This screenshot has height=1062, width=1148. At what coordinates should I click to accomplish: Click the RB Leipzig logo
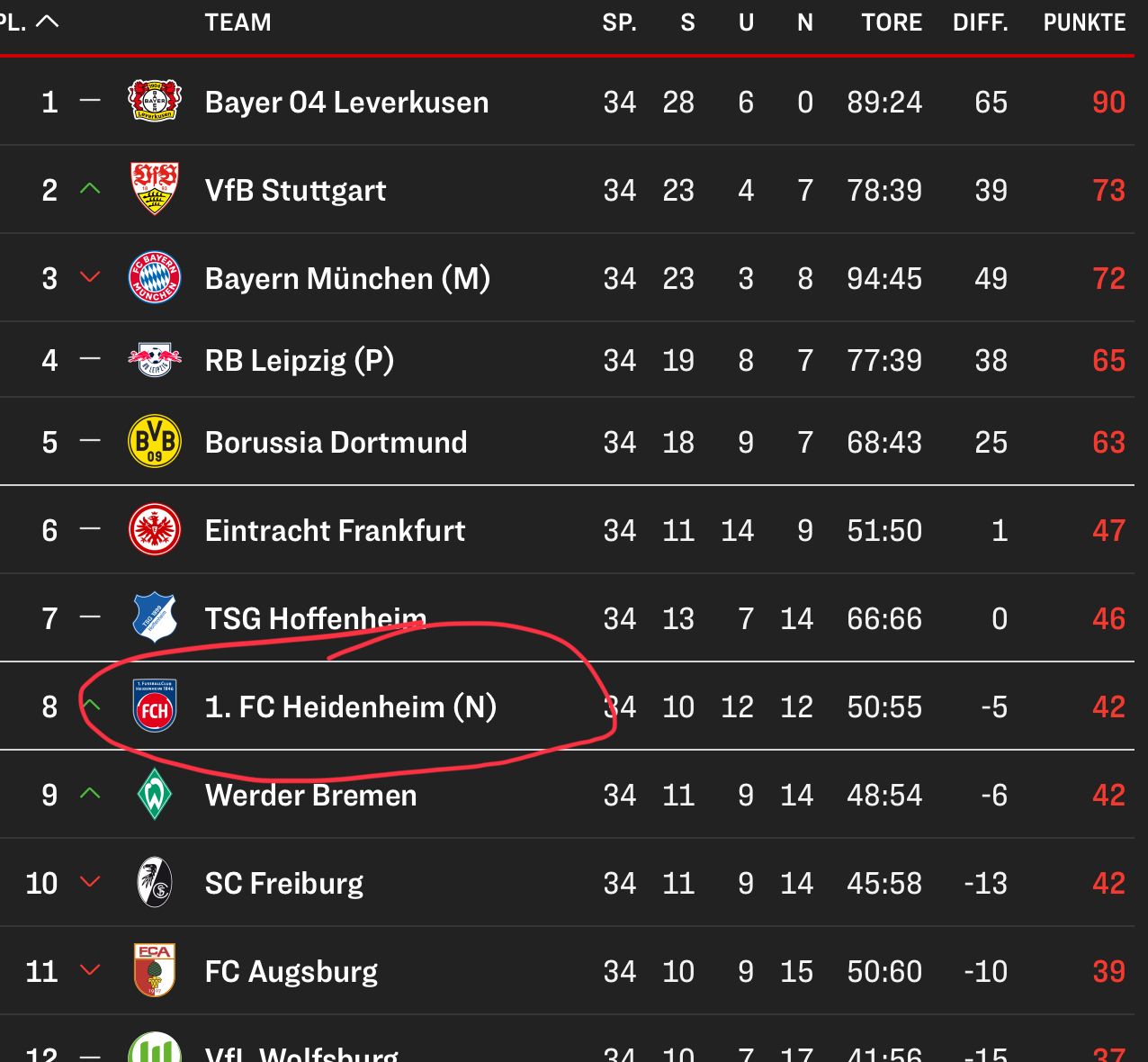point(155,360)
